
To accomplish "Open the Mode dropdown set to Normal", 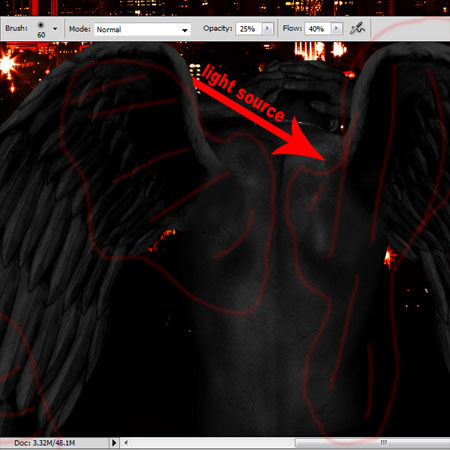I will (x=142, y=29).
